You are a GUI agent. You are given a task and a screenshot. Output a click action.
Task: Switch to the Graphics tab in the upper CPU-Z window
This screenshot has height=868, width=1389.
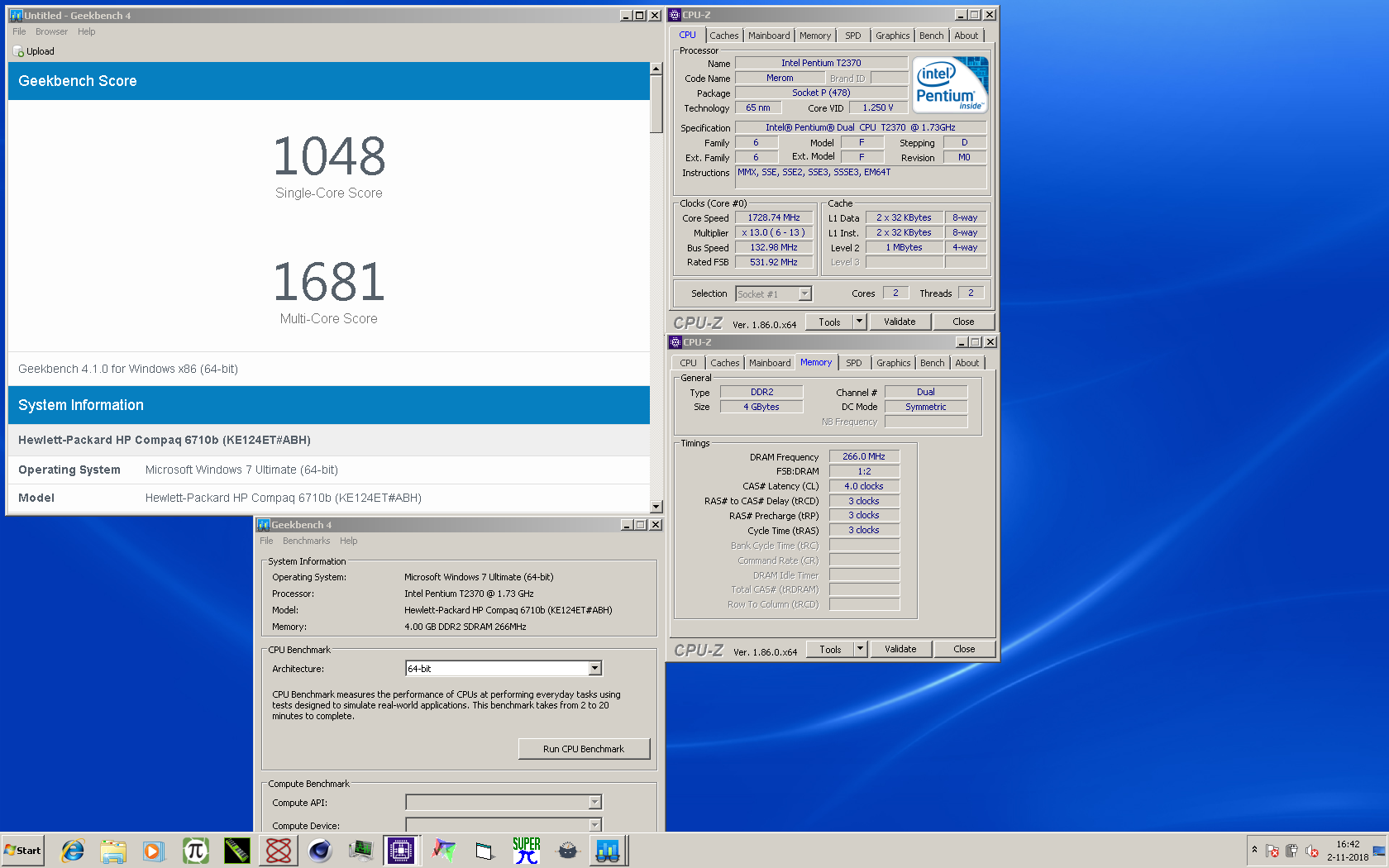[x=893, y=36]
